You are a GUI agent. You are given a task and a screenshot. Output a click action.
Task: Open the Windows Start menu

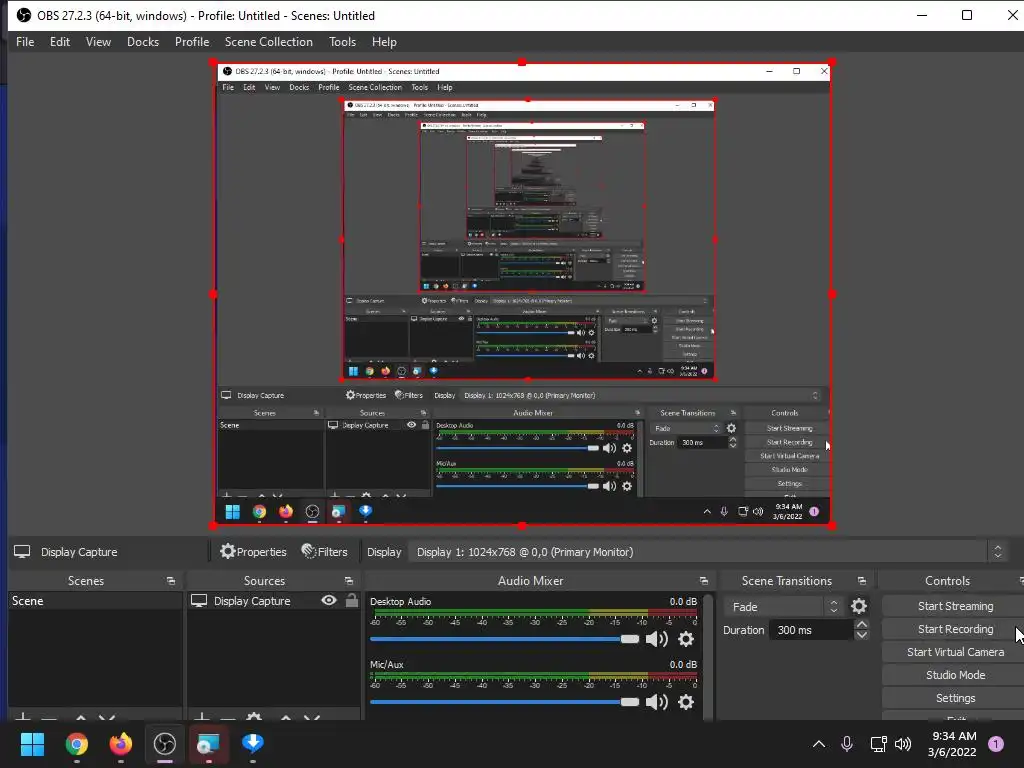tap(32, 744)
